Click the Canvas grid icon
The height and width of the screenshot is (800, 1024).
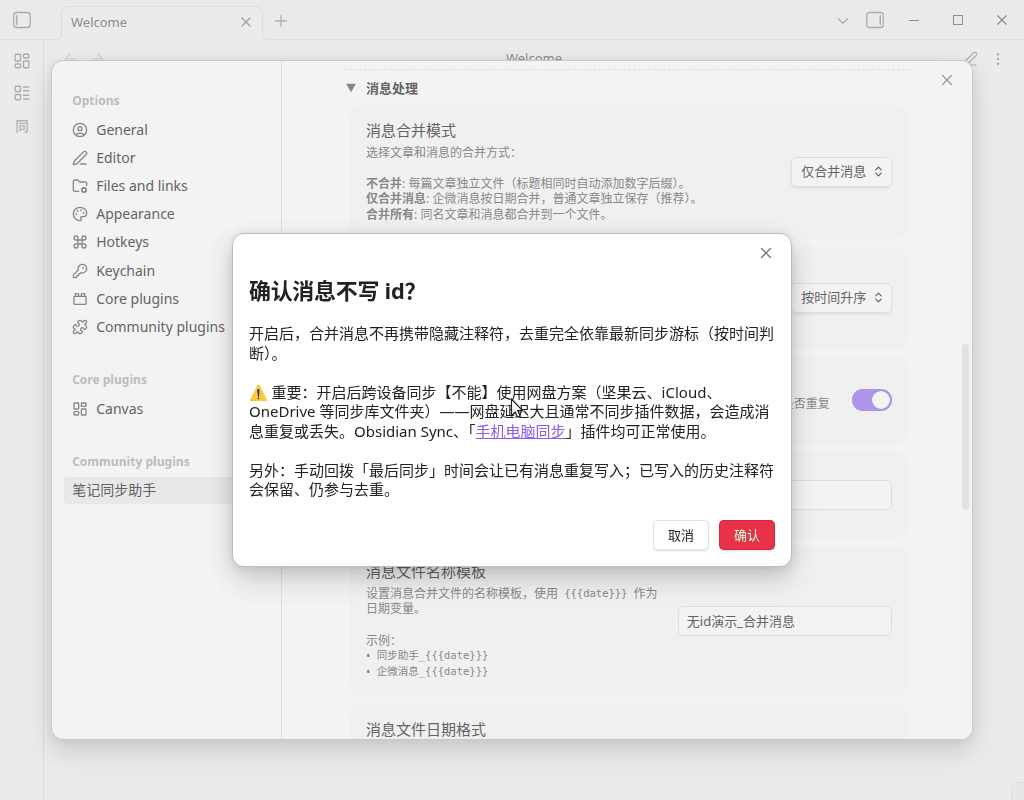pos(80,409)
